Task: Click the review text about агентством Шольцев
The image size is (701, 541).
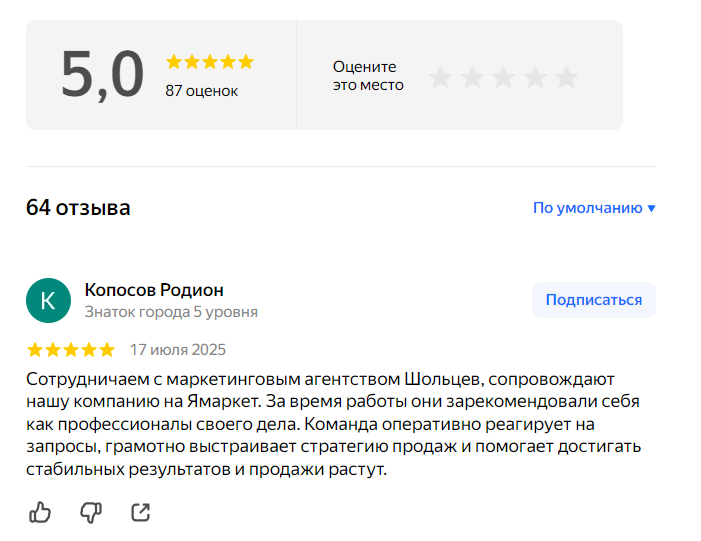Action: [333, 424]
